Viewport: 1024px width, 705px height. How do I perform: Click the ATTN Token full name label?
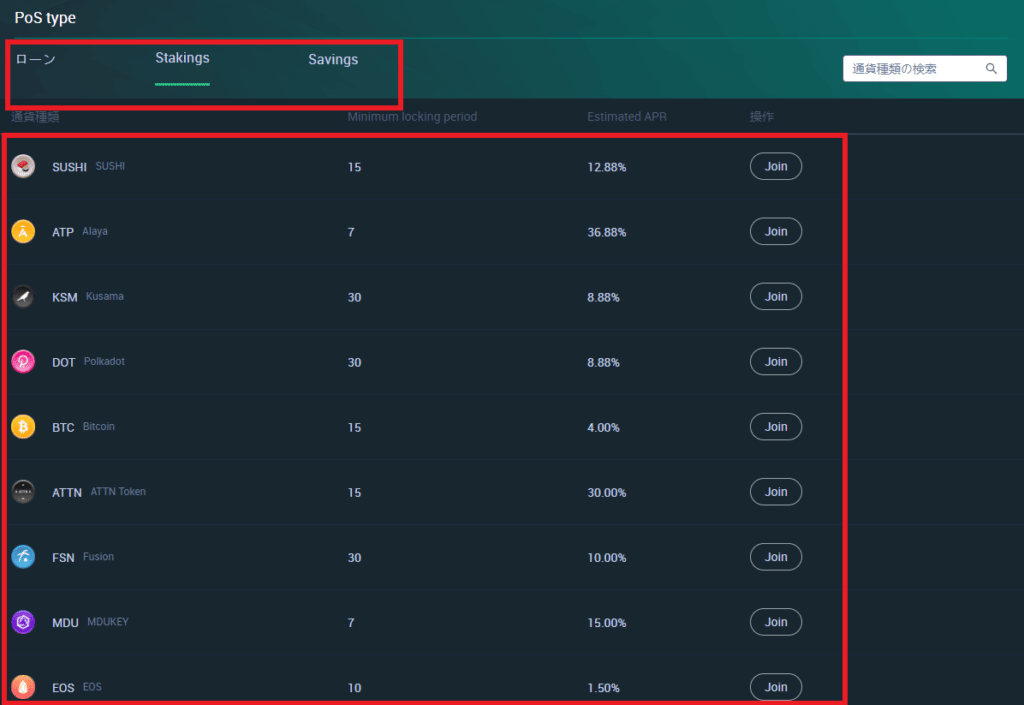point(118,492)
